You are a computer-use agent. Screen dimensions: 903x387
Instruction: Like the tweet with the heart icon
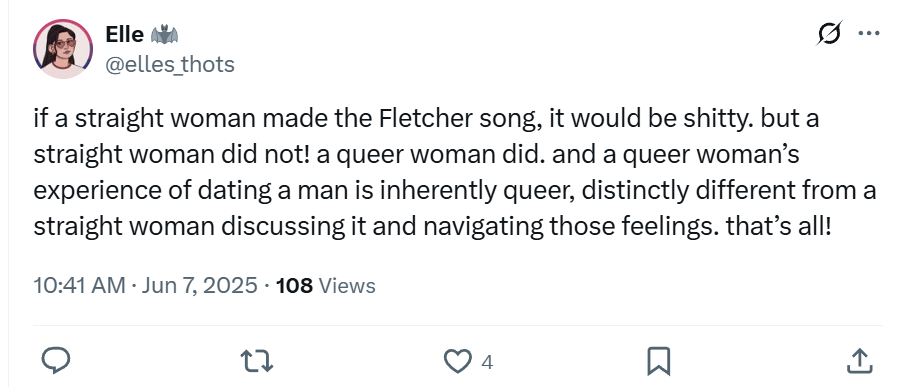coord(457,361)
